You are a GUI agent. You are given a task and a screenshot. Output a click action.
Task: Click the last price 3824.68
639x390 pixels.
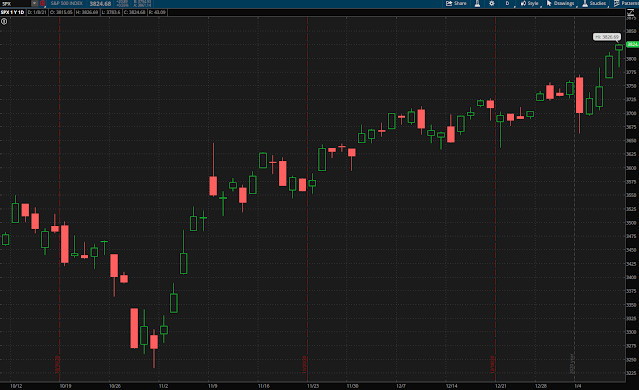(x=100, y=4)
